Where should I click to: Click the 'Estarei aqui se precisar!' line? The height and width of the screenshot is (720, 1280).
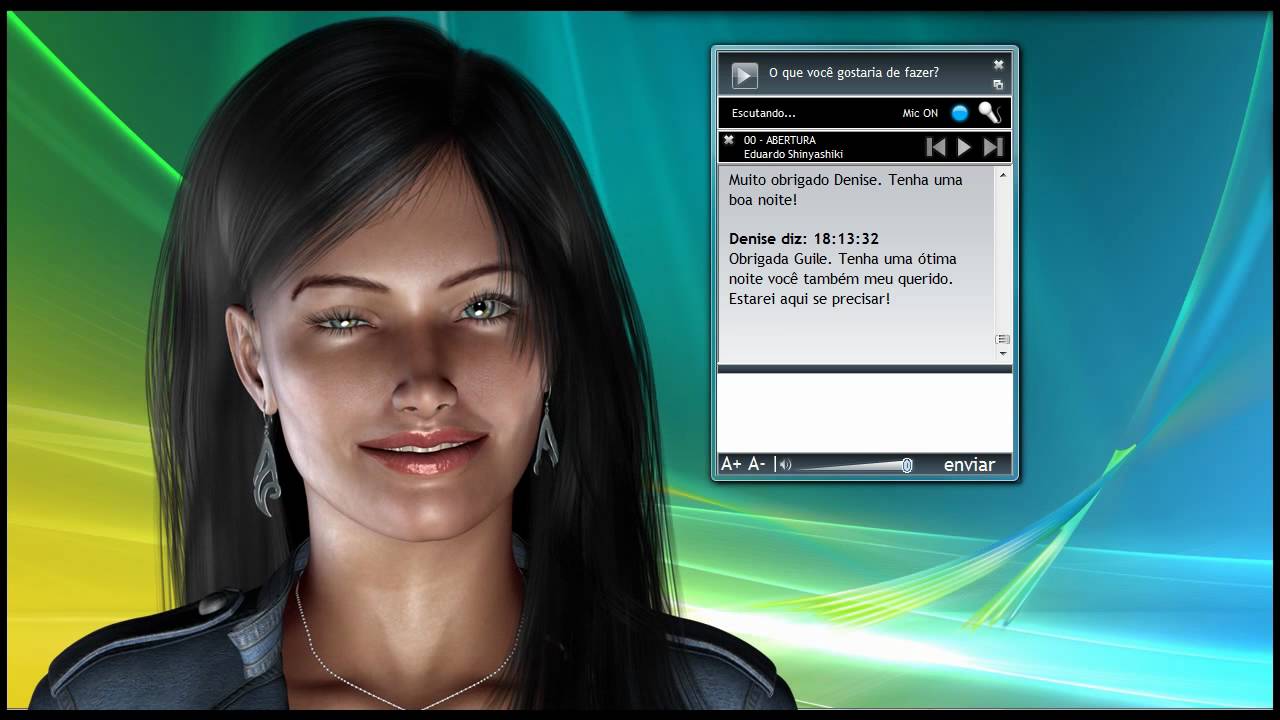[x=809, y=299]
